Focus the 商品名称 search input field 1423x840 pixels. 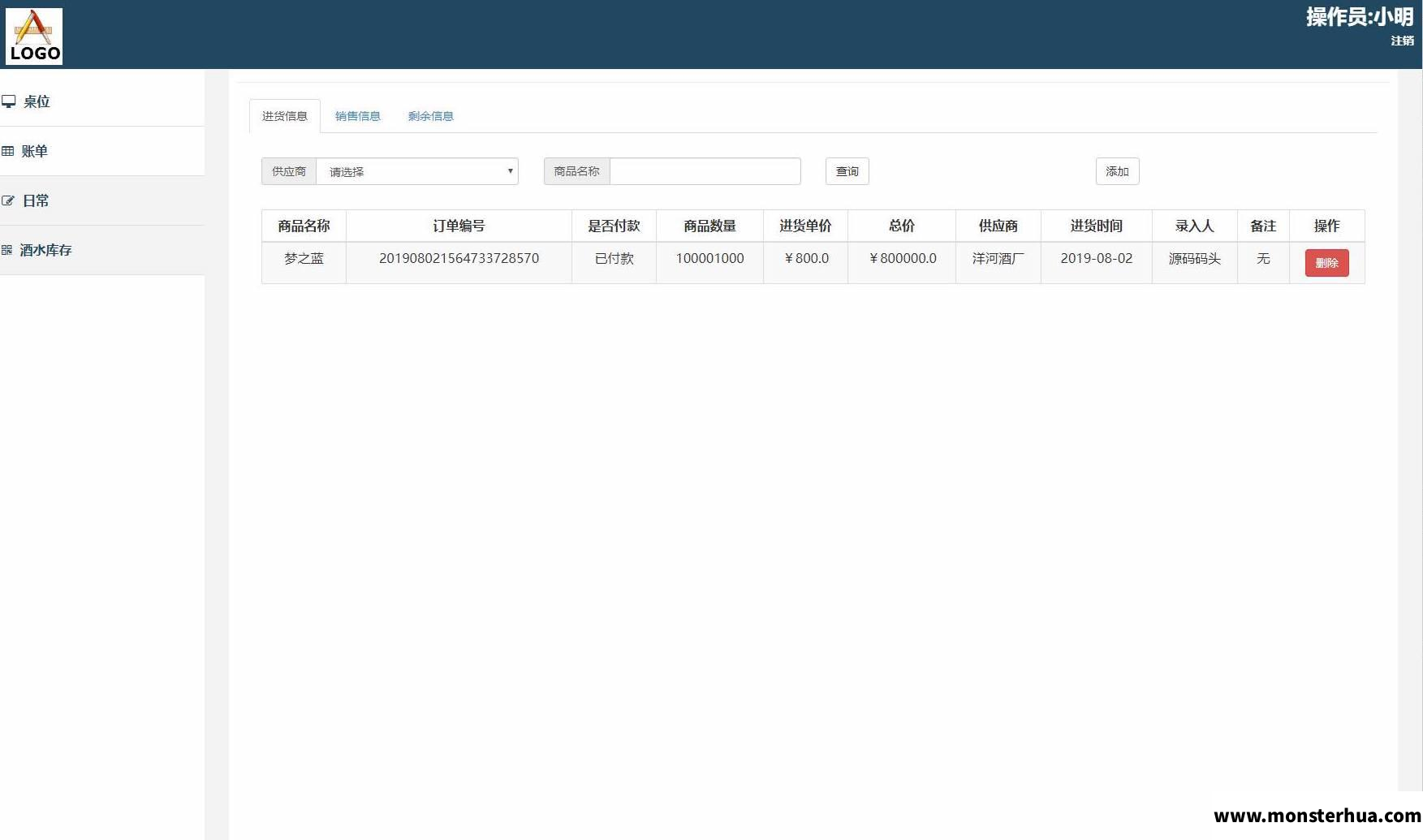pos(705,171)
